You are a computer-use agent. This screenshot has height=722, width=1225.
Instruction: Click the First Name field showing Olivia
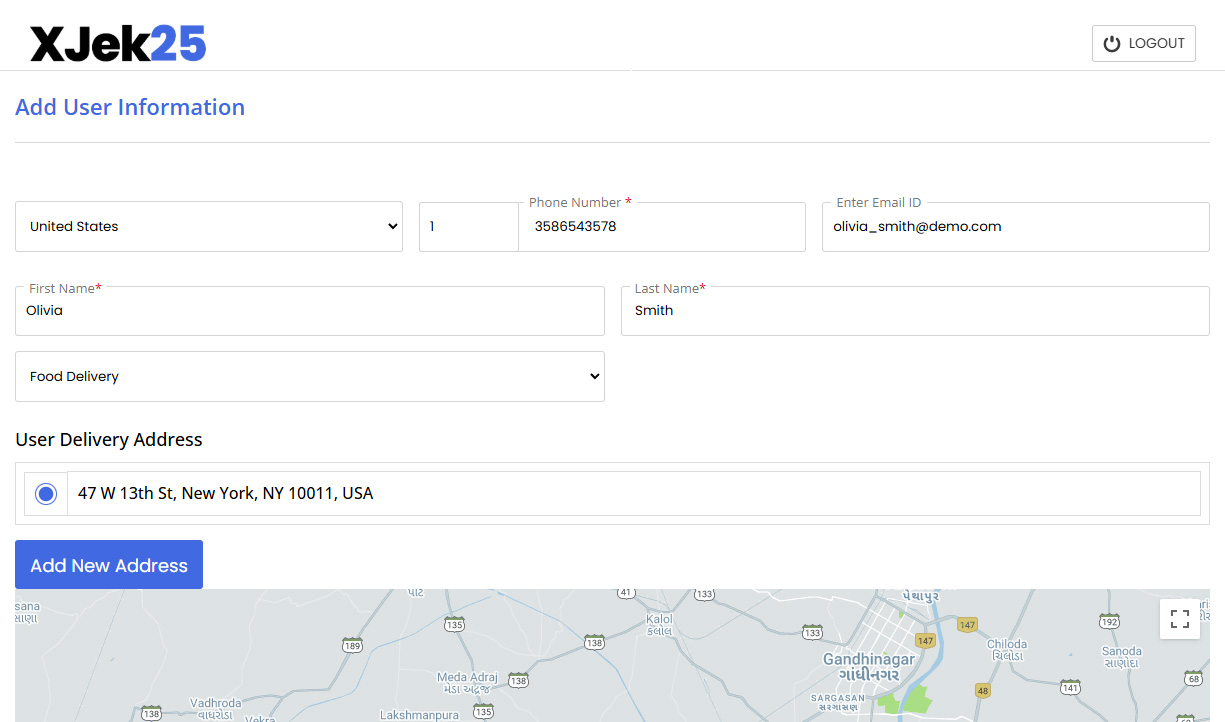tap(310, 310)
